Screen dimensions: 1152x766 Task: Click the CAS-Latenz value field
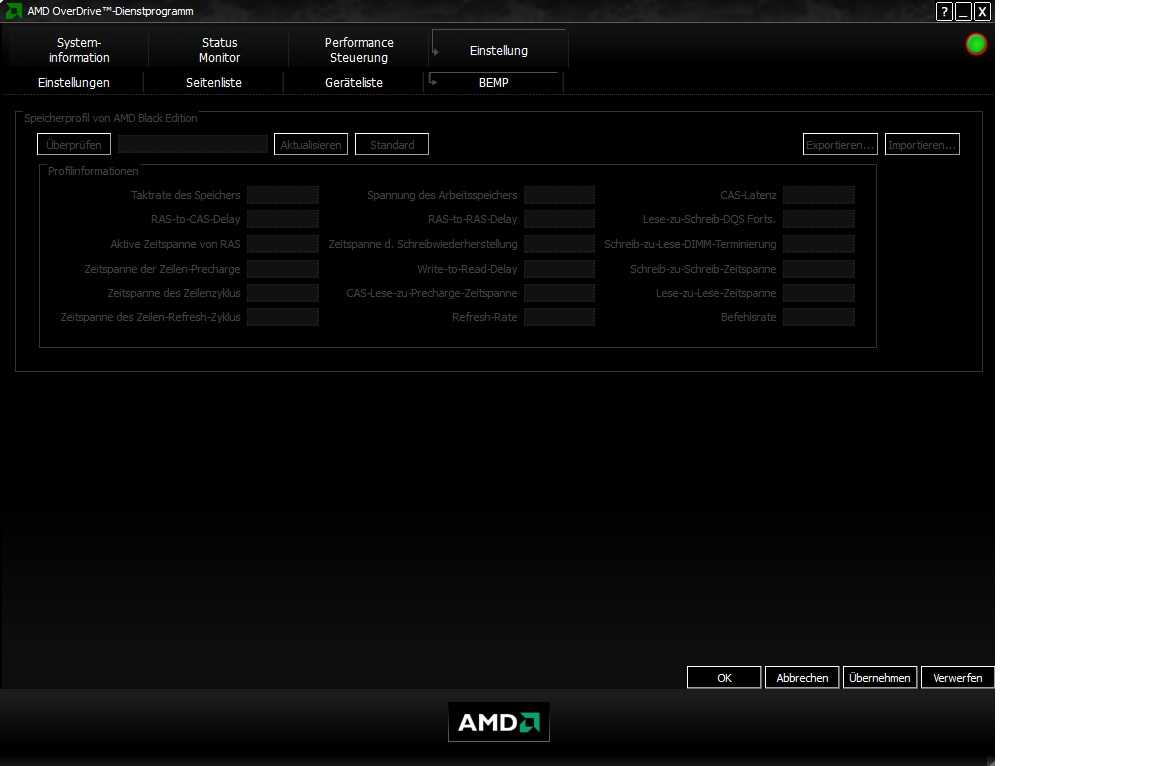click(x=818, y=195)
